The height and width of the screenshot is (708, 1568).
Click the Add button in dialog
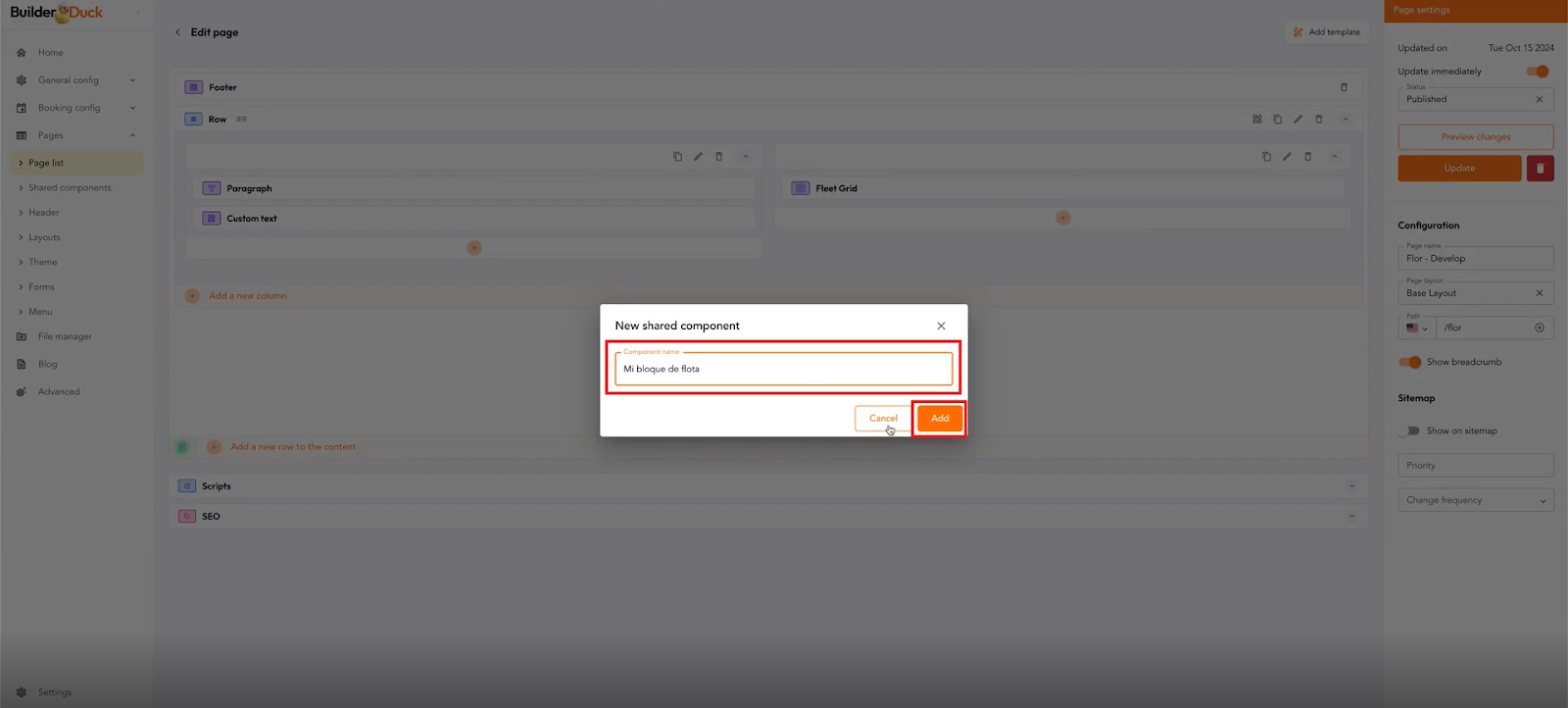click(x=939, y=419)
